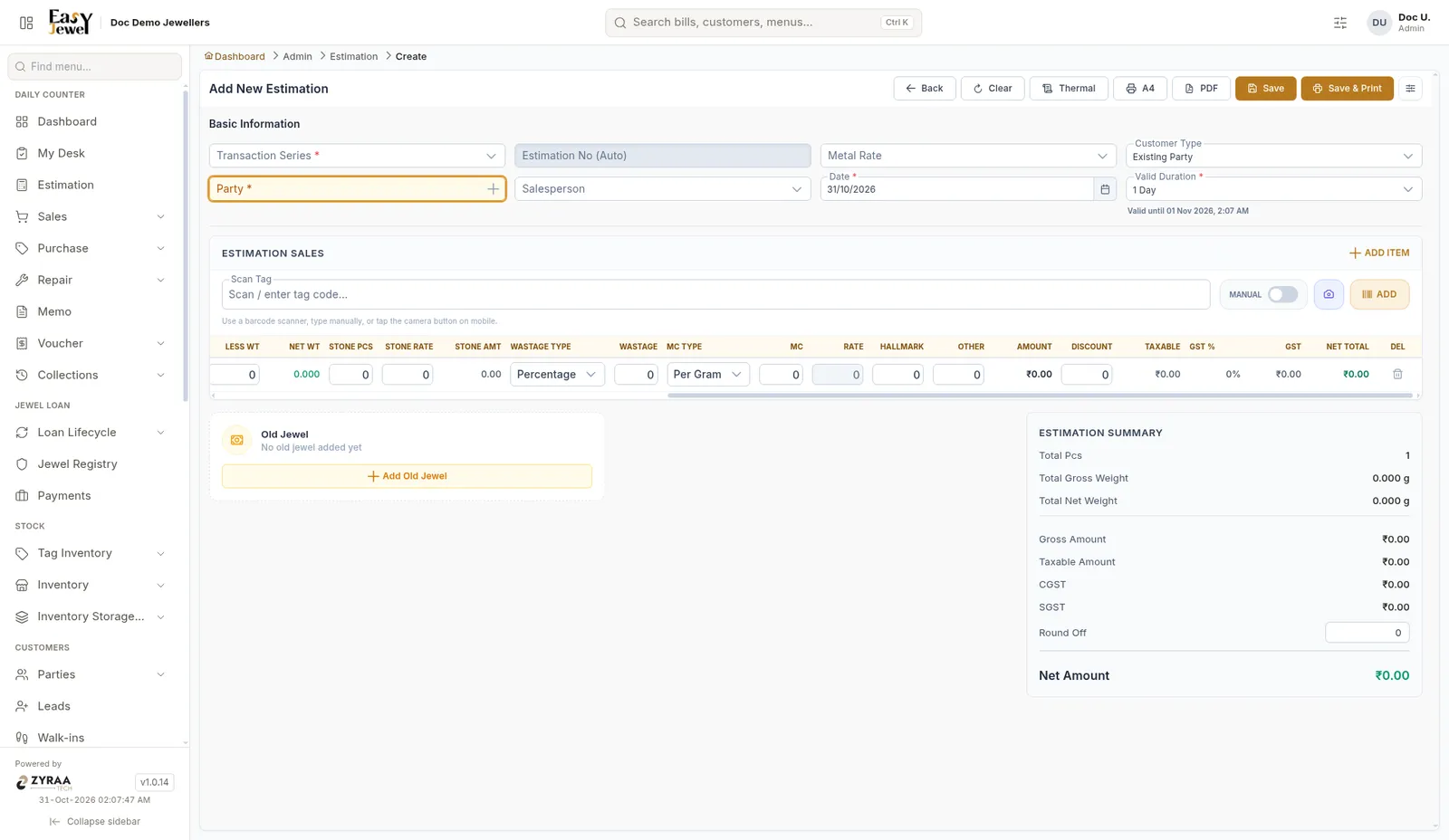Expand the Purchase sidebar menu
The width and height of the screenshot is (1449, 840).
pyautogui.click(x=94, y=248)
